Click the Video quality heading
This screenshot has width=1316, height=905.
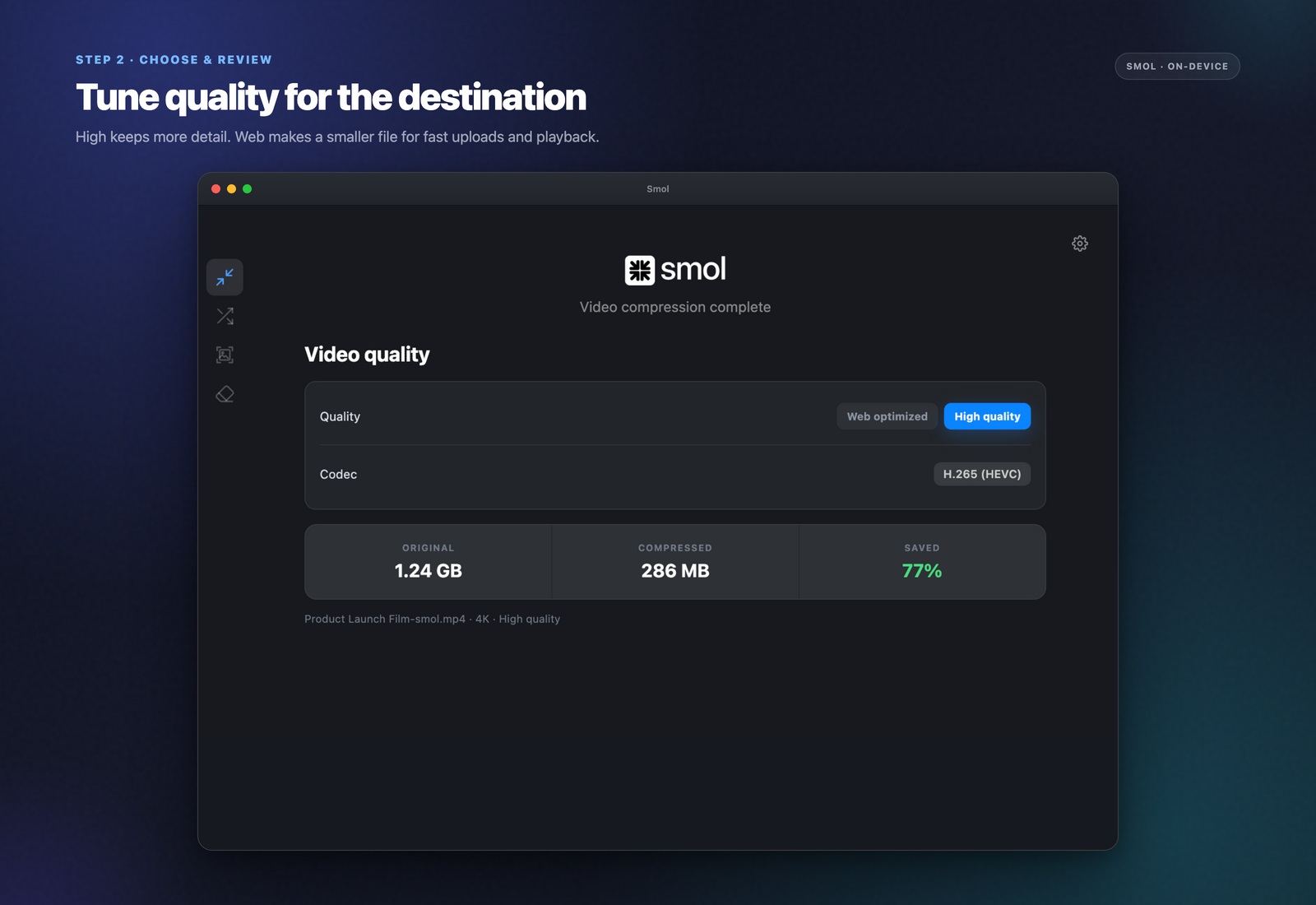367,355
